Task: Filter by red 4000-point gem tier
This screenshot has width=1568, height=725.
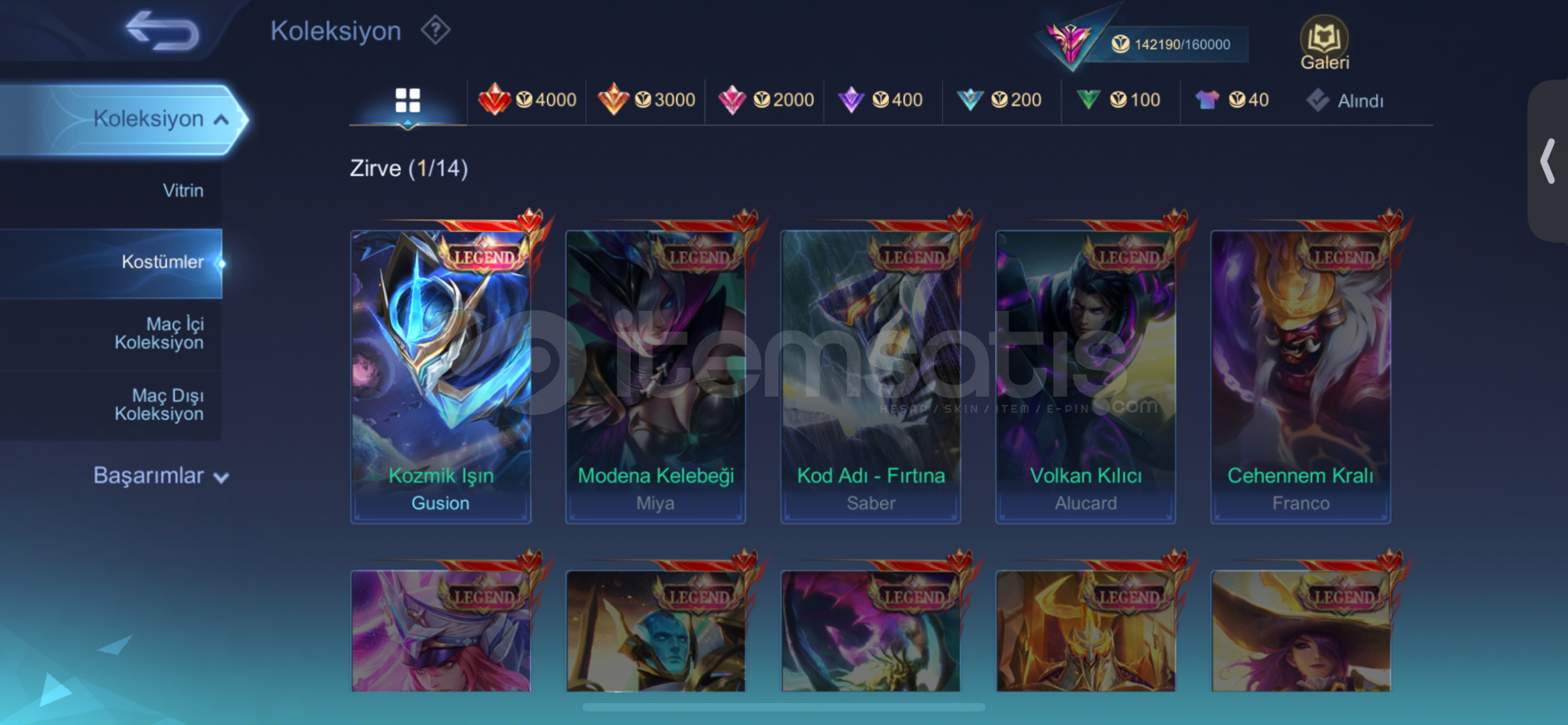Action: (x=527, y=100)
